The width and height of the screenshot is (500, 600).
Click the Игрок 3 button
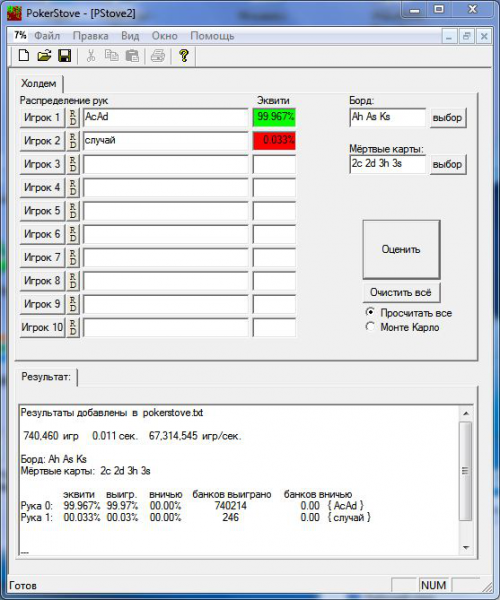(42, 164)
